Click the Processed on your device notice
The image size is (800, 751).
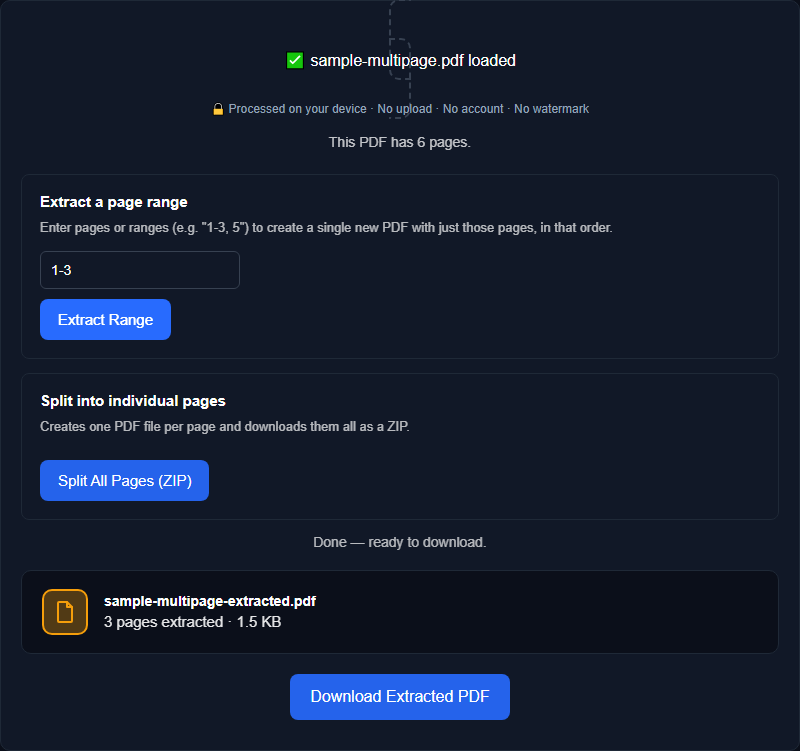[297, 109]
